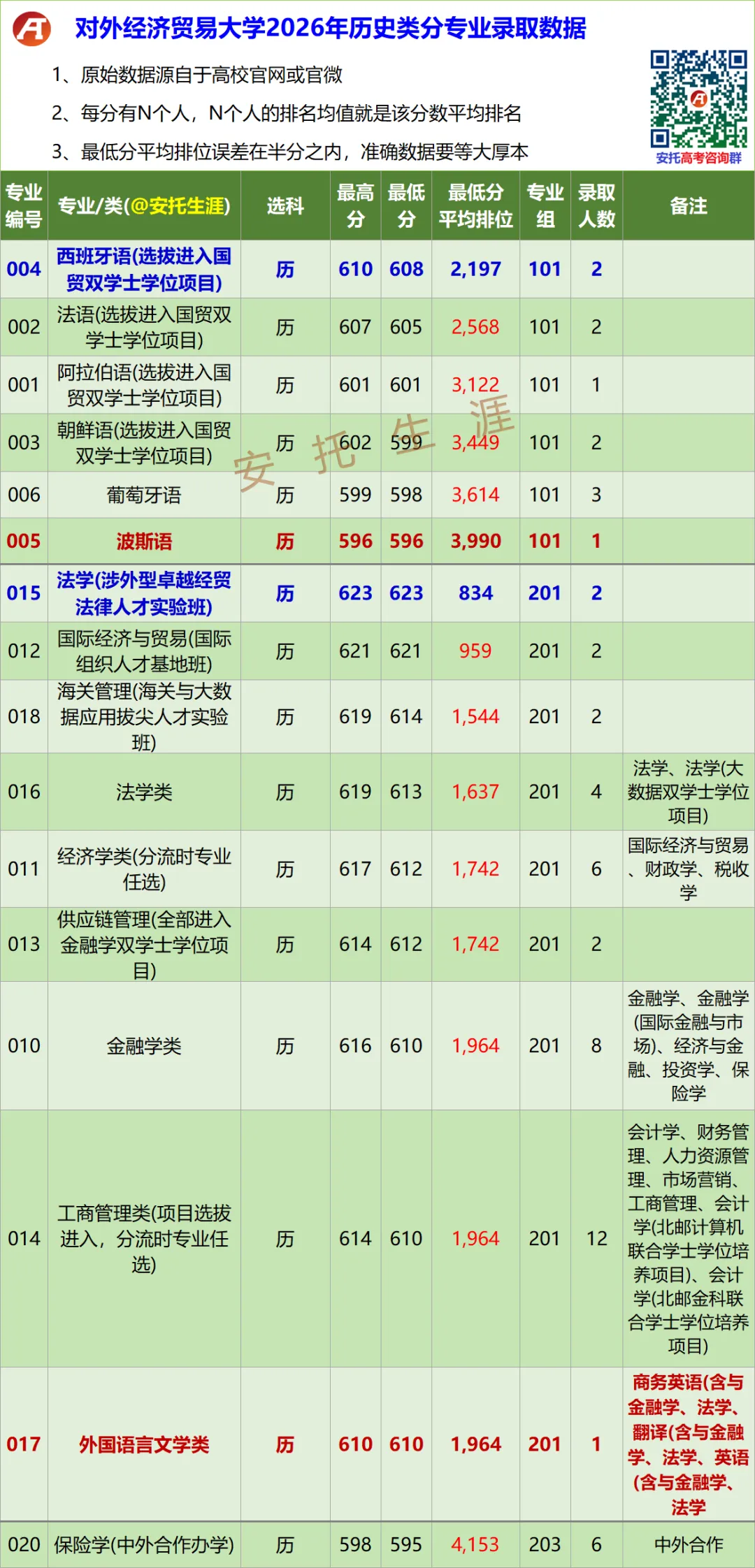Click the 专业编号 column header
Viewport: 755px width, 1568px height.
tap(24, 205)
